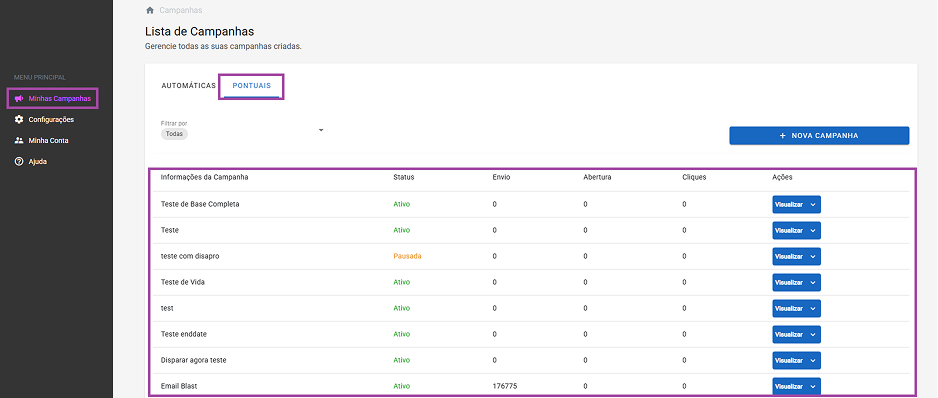This screenshot has height=398, width=938.
Task: Click the Ações column header
Action: coord(782,177)
